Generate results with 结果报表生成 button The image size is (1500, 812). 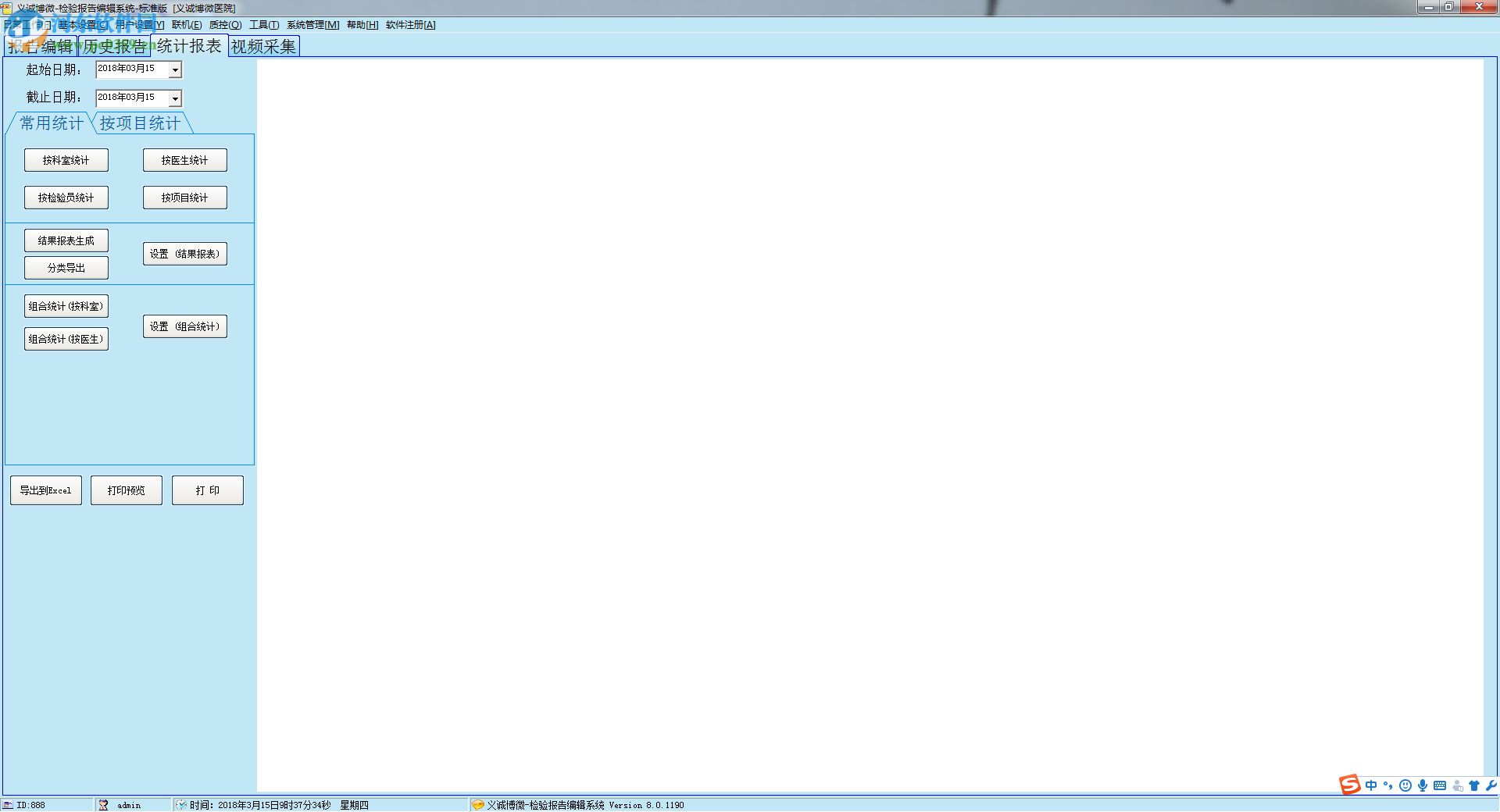click(66, 240)
